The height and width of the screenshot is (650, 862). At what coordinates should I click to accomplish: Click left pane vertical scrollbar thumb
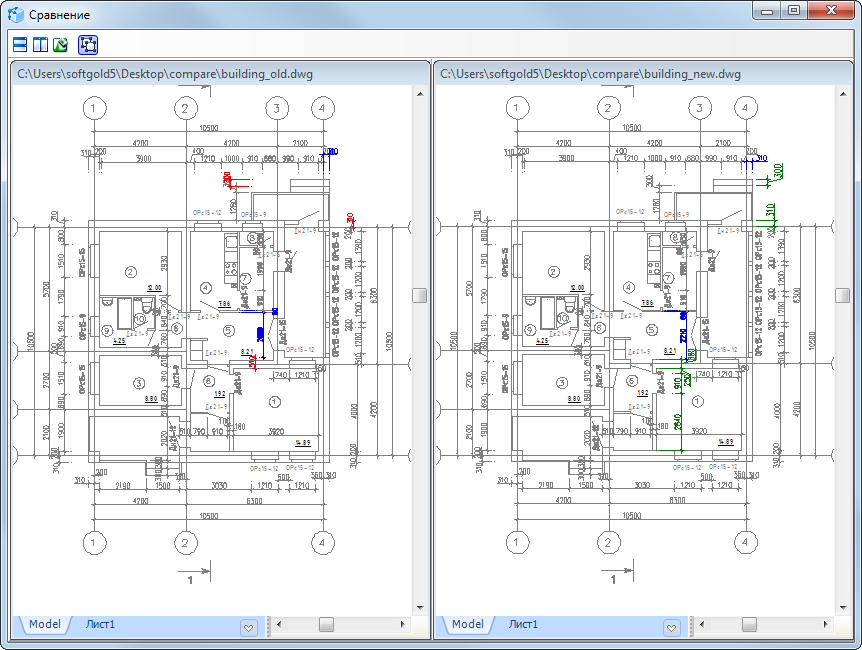coord(420,295)
